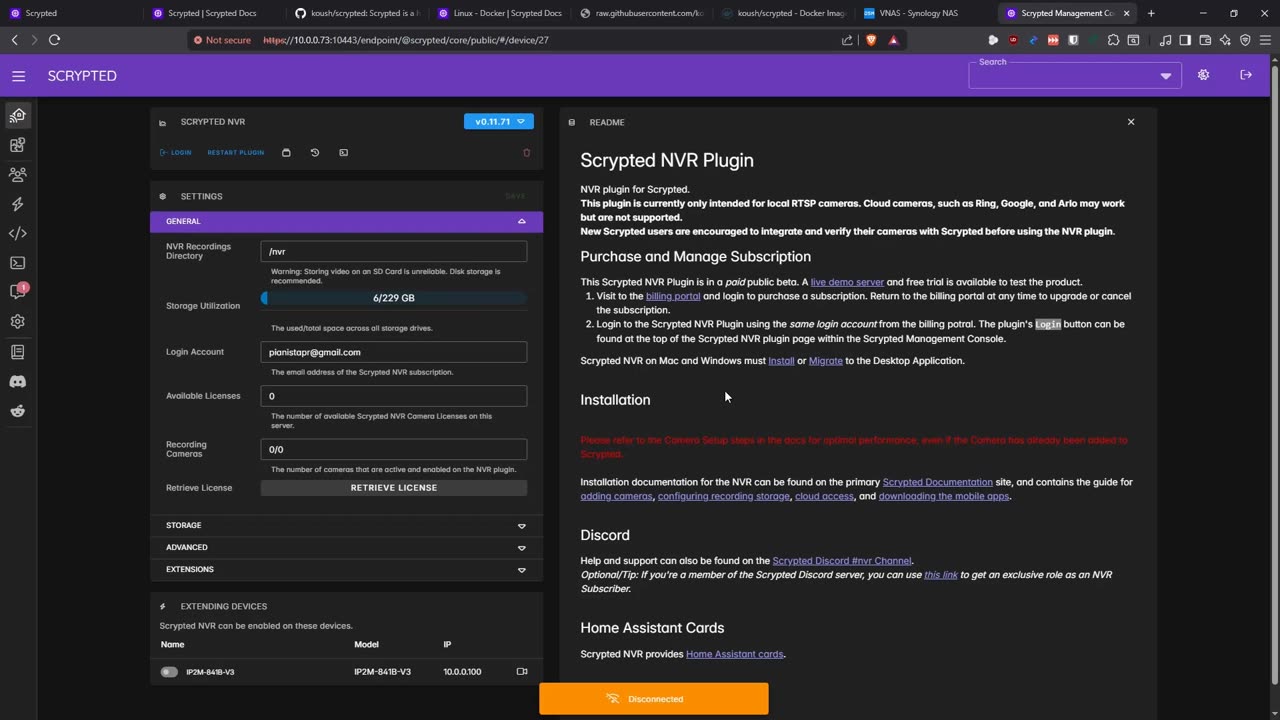Click the Restart Plugin button
This screenshot has height=720, width=1280.
coord(235,153)
